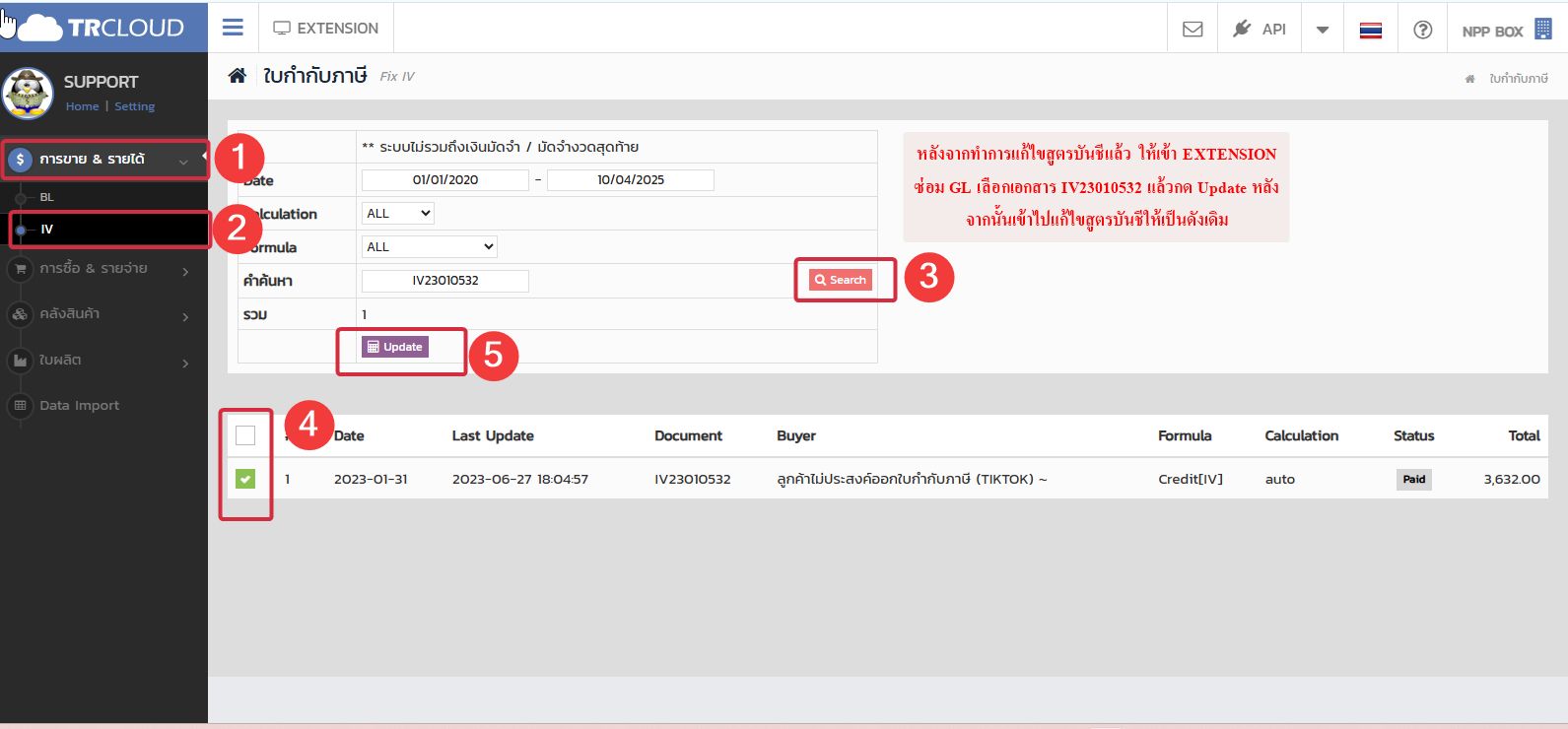This screenshot has height=729, width=1568.
Task: Click the purple Update button
Action: click(395, 347)
